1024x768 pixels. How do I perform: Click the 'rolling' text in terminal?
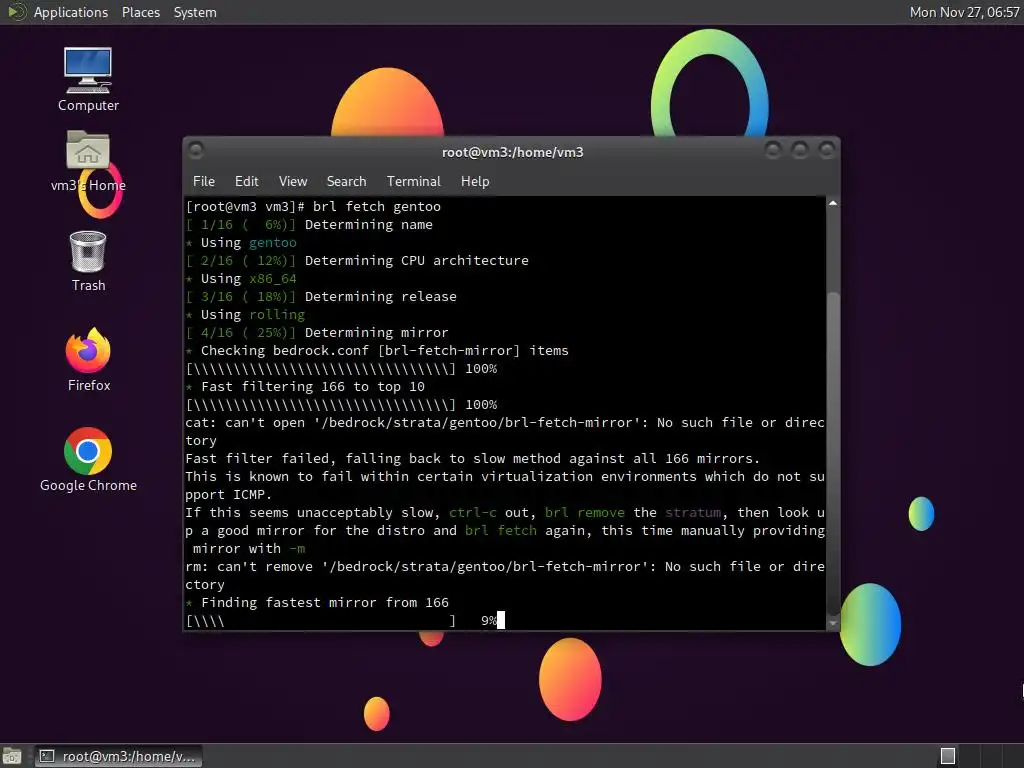pyautogui.click(x=277, y=315)
